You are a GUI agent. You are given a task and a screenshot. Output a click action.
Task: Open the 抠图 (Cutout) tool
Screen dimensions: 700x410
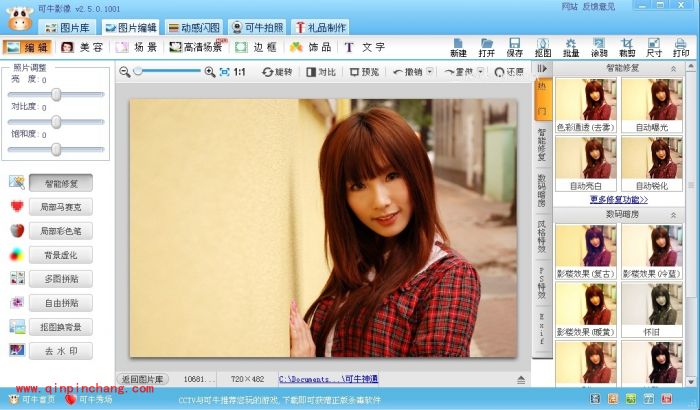[x=542, y=46]
